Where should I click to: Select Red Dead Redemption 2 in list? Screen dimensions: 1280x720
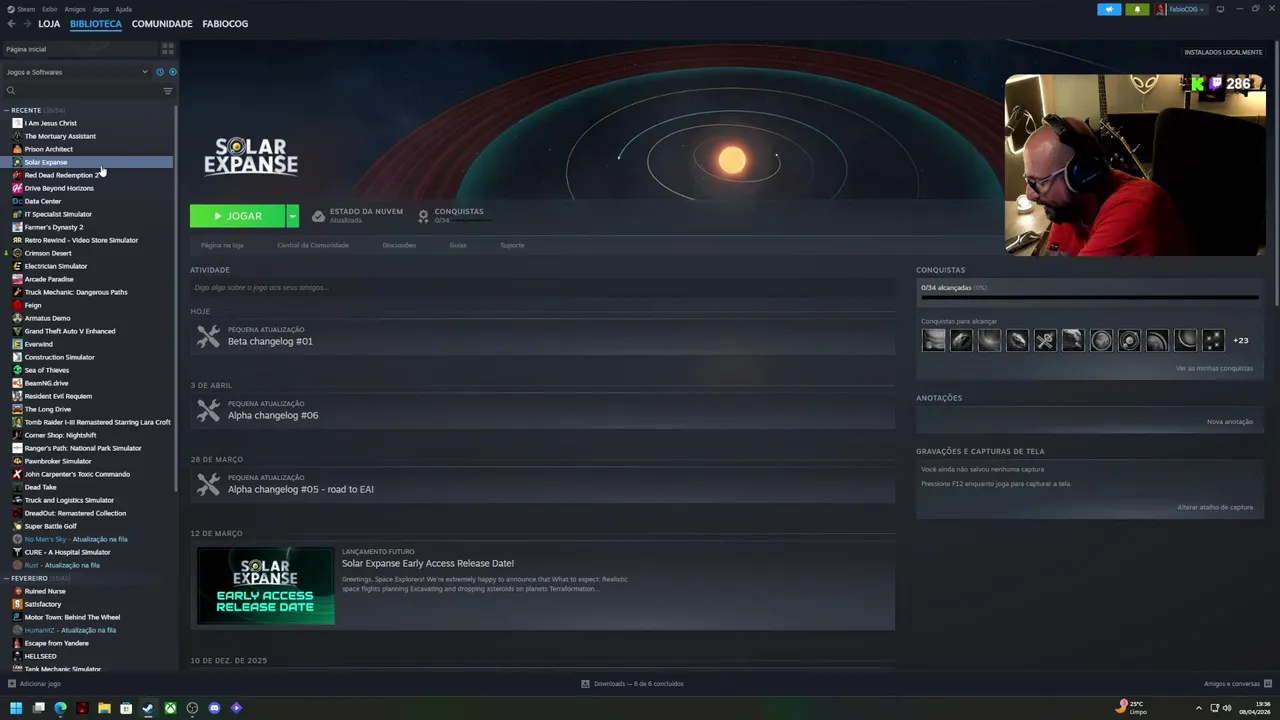[x=87, y=175]
